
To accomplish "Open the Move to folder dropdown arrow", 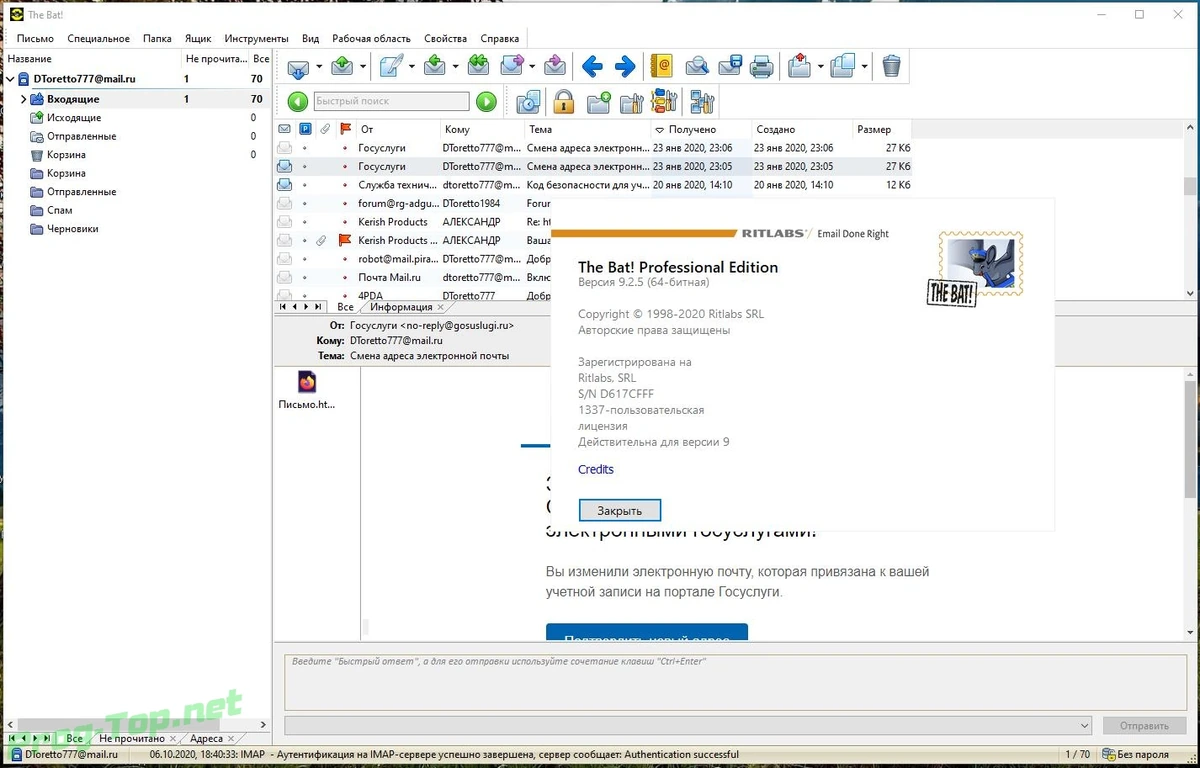I will pos(819,67).
